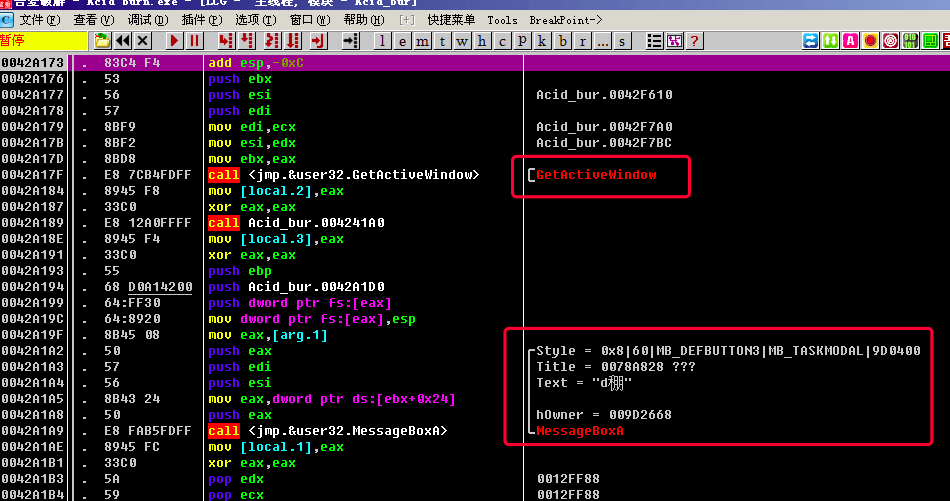Image resolution: width=950 pixels, height=501 pixels.
Task: Click the purple appearance grid icon
Action: click(674, 41)
